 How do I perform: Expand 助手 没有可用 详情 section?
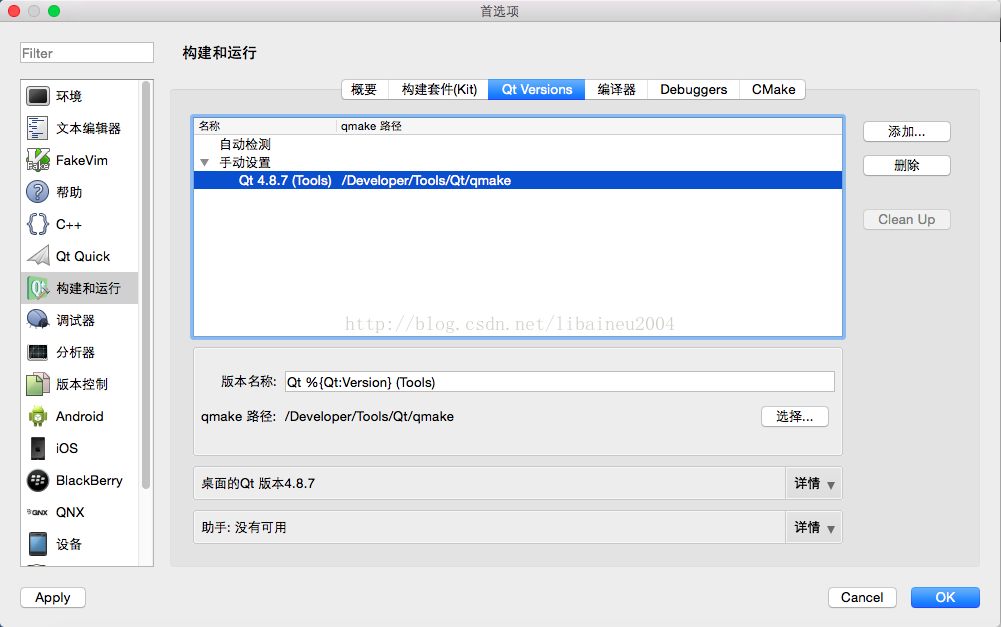pos(814,527)
